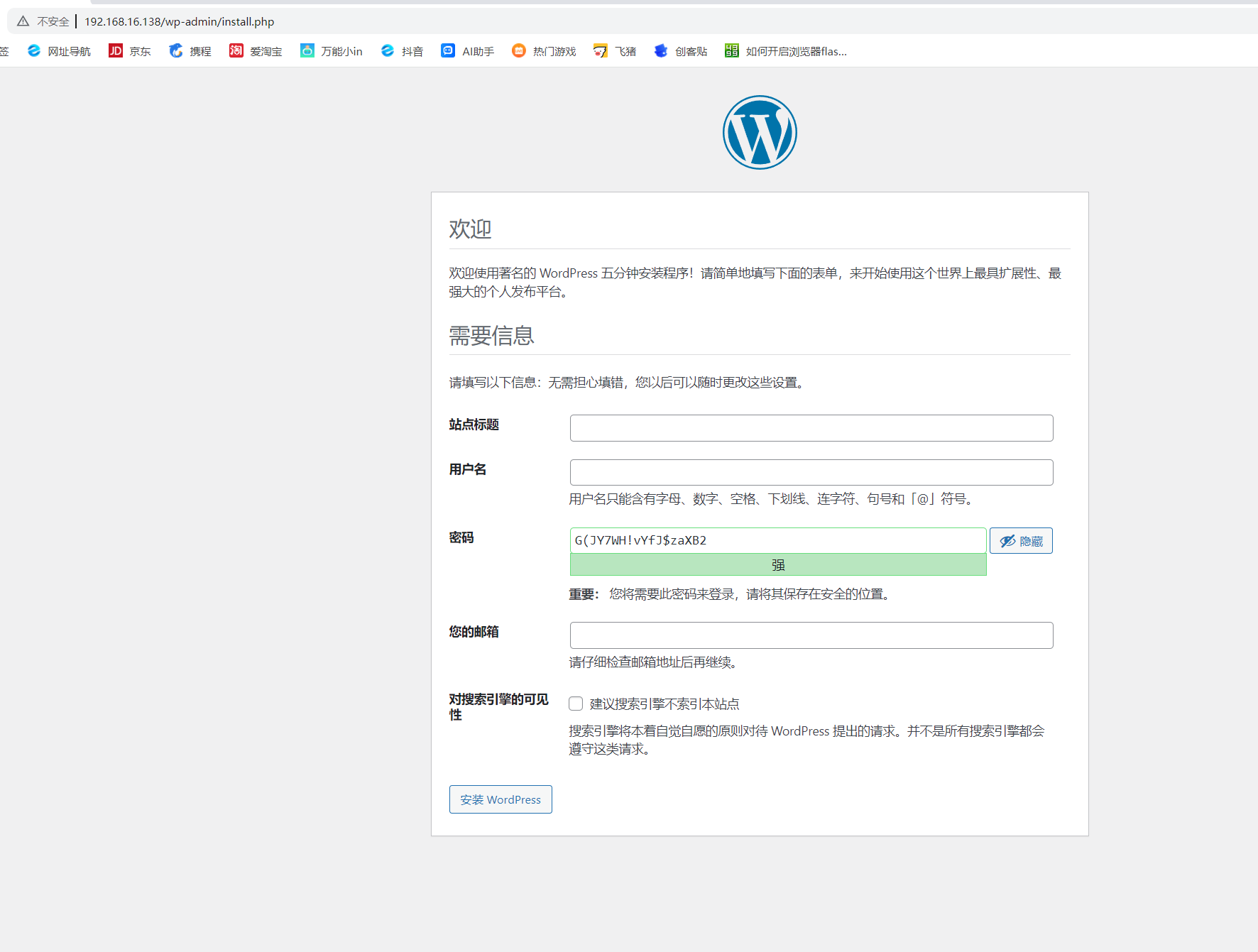Click the 用户名只能含有字母 hint text

tap(772, 499)
